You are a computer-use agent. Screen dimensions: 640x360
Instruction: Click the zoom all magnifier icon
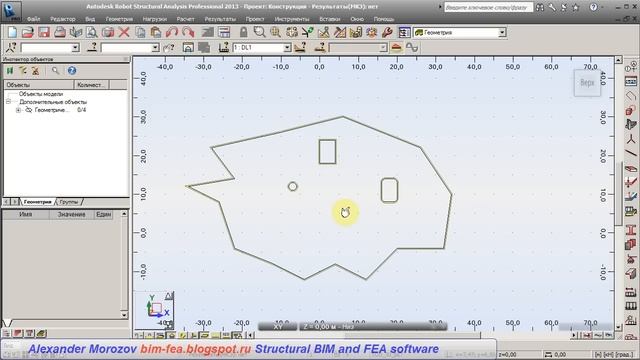click(276, 32)
